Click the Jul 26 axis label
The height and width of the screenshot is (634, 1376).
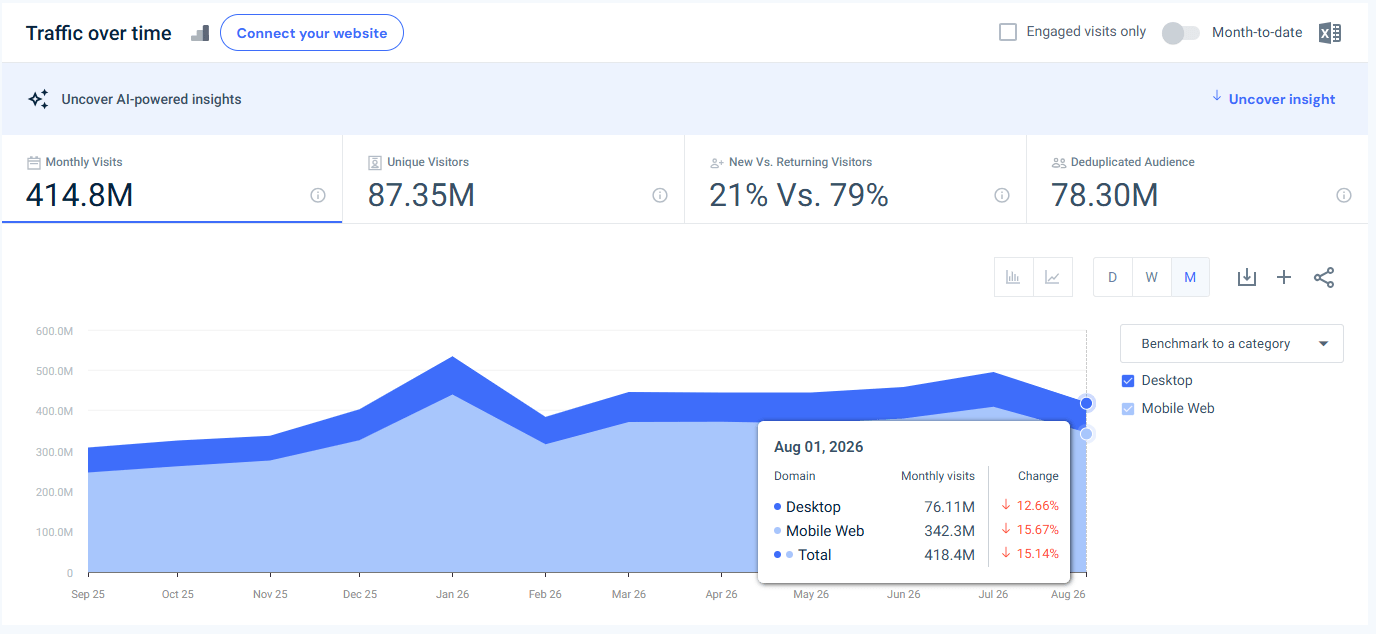point(993,594)
